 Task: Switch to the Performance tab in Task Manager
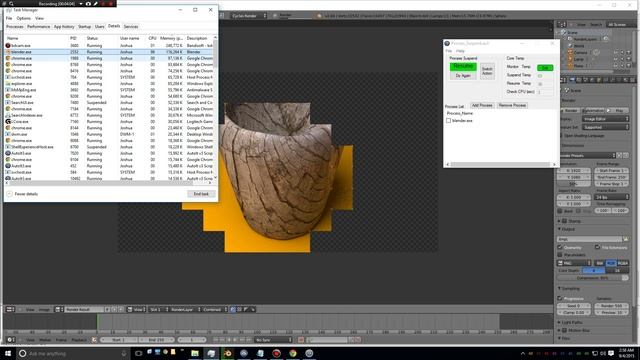click(x=38, y=27)
